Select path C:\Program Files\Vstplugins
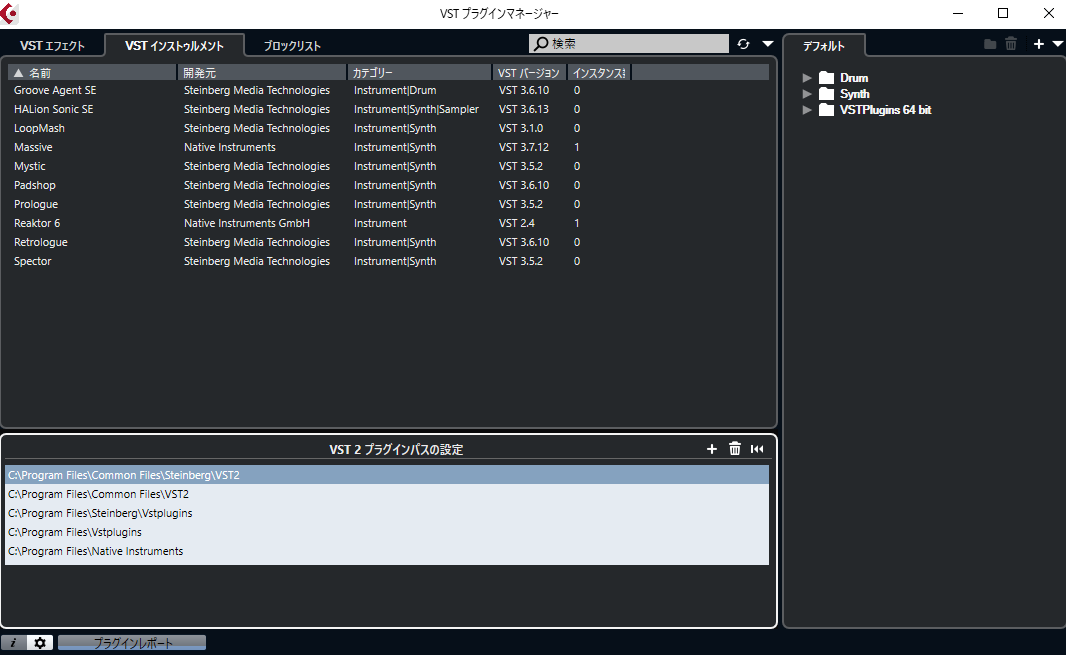 [x=387, y=532]
